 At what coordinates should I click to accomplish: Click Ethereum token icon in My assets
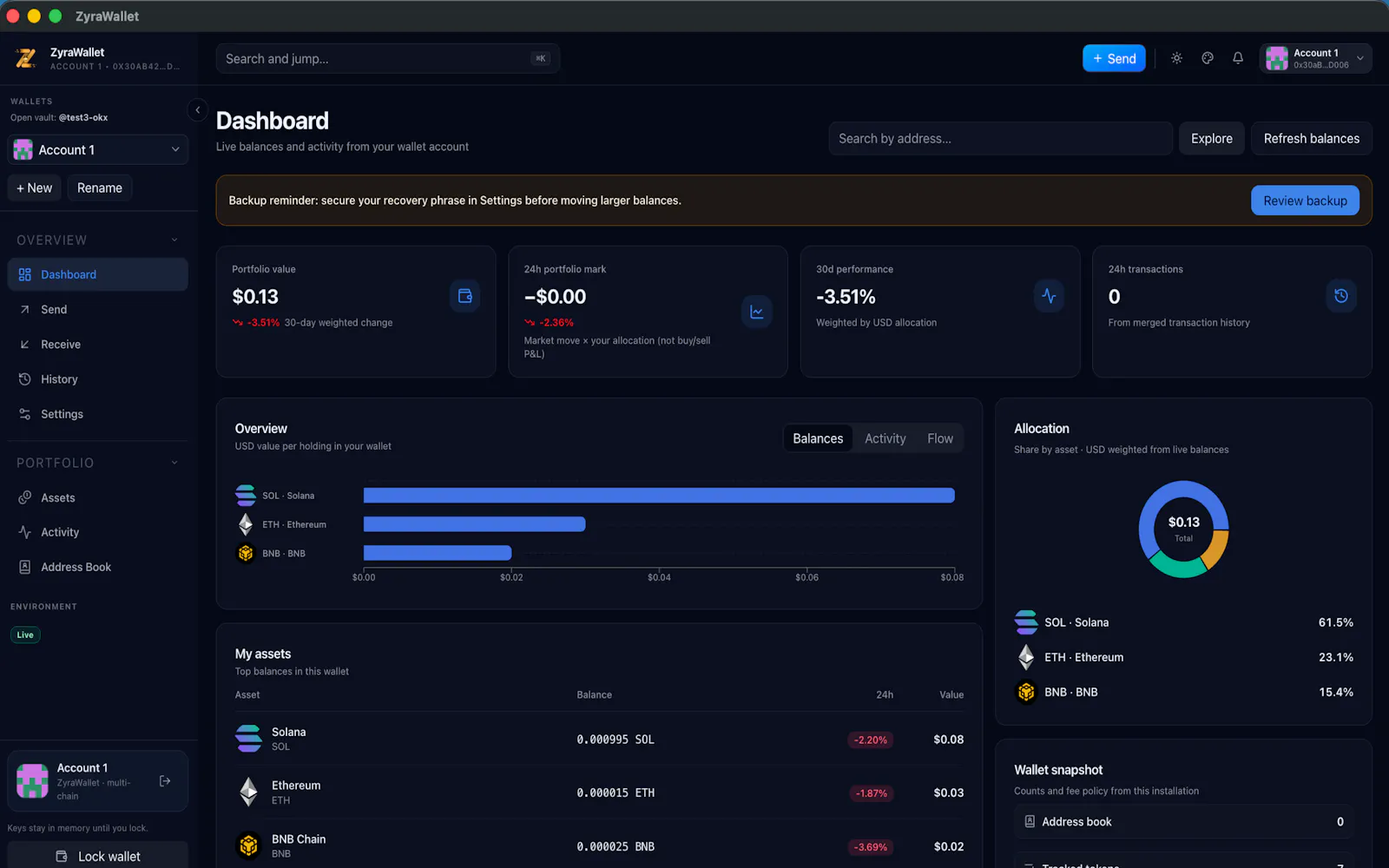tap(248, 792)
